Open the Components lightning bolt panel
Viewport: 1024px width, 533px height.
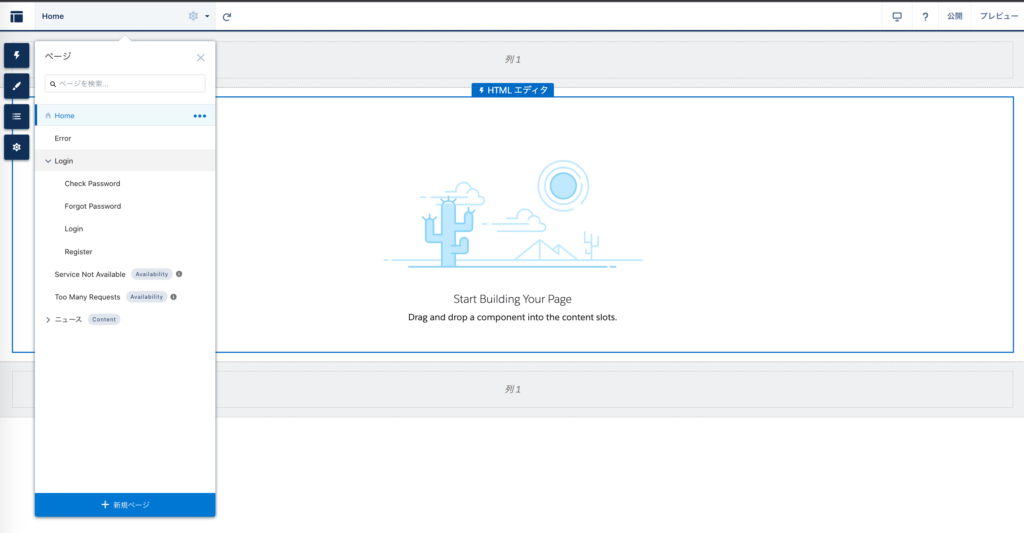(x=16, y=56)
